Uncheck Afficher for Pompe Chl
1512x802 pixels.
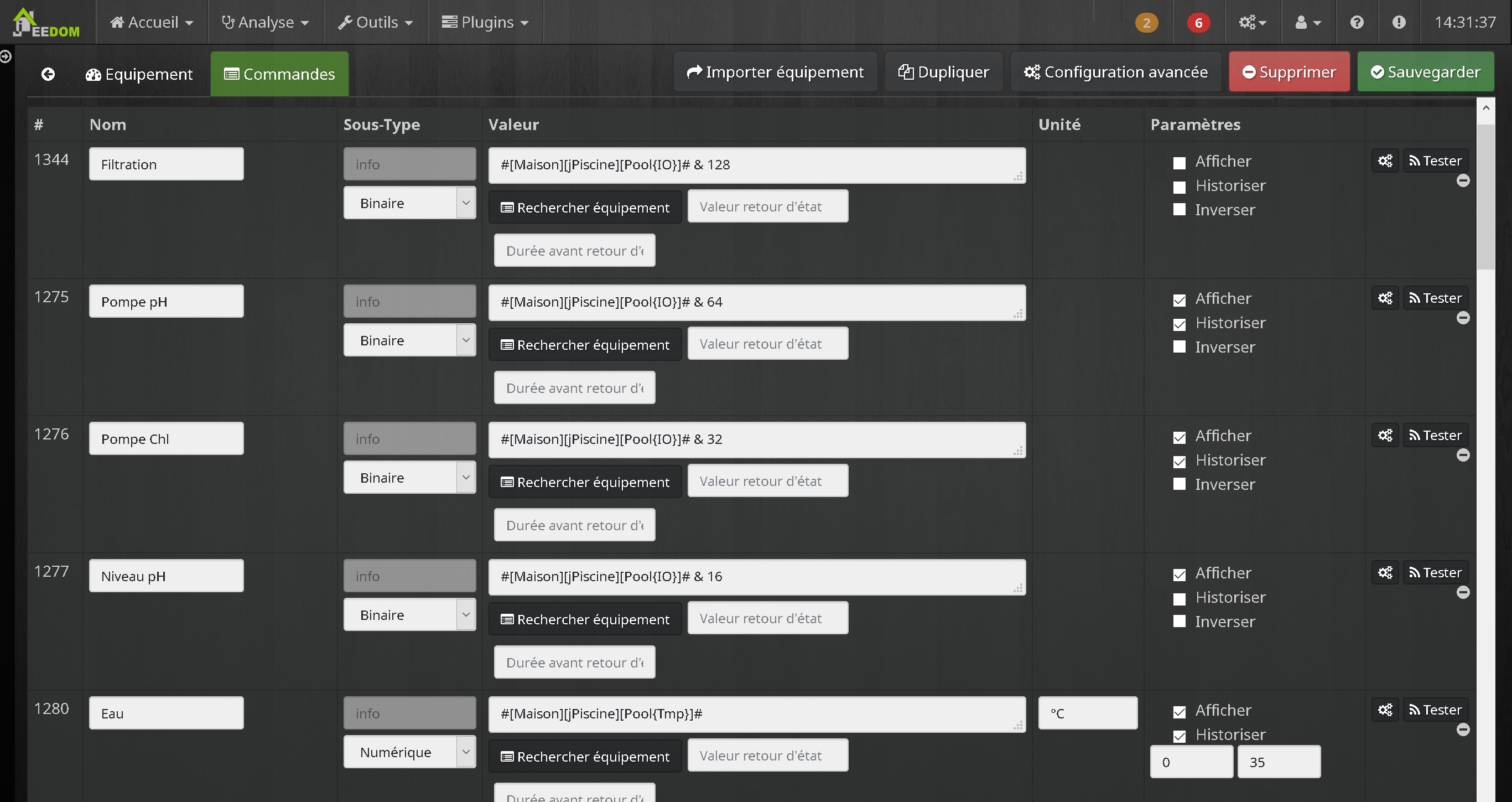click(1179, 437)
